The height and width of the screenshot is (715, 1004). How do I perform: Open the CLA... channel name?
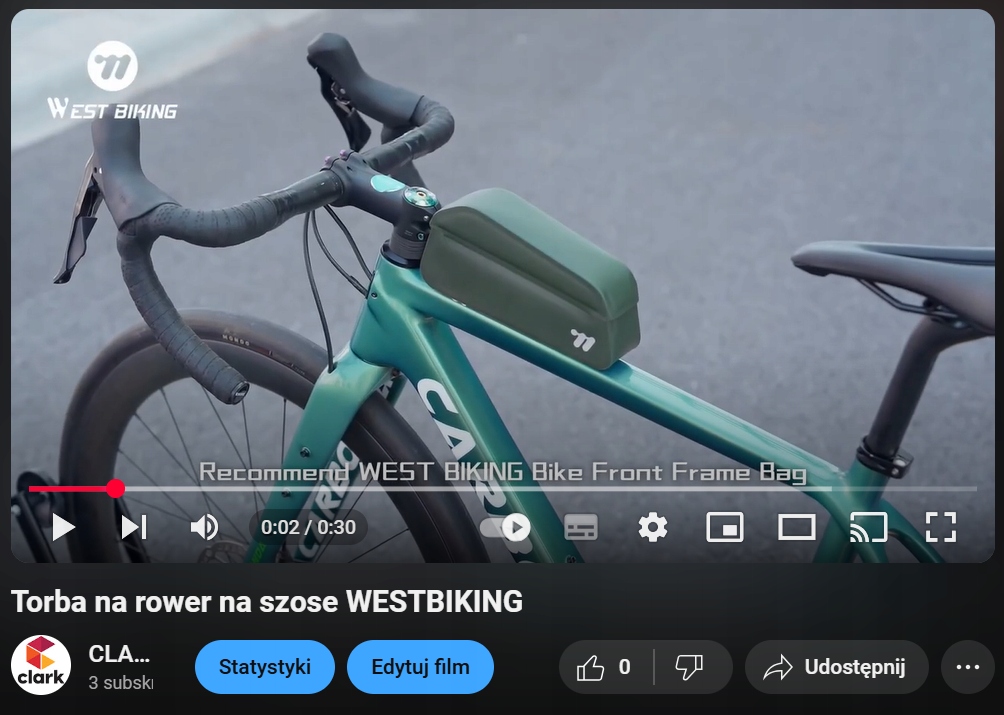119,654
